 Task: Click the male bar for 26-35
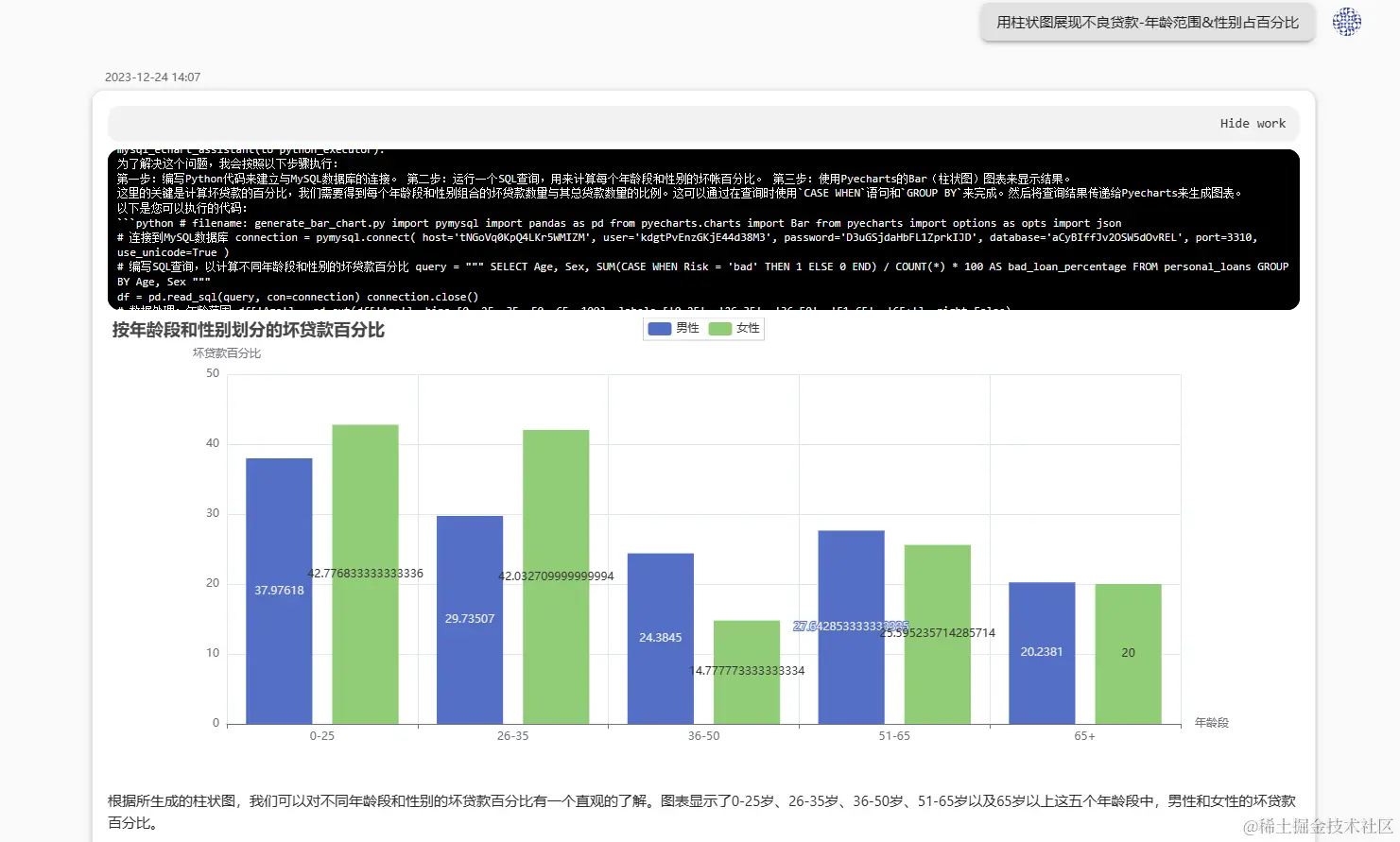pos(470,620)
